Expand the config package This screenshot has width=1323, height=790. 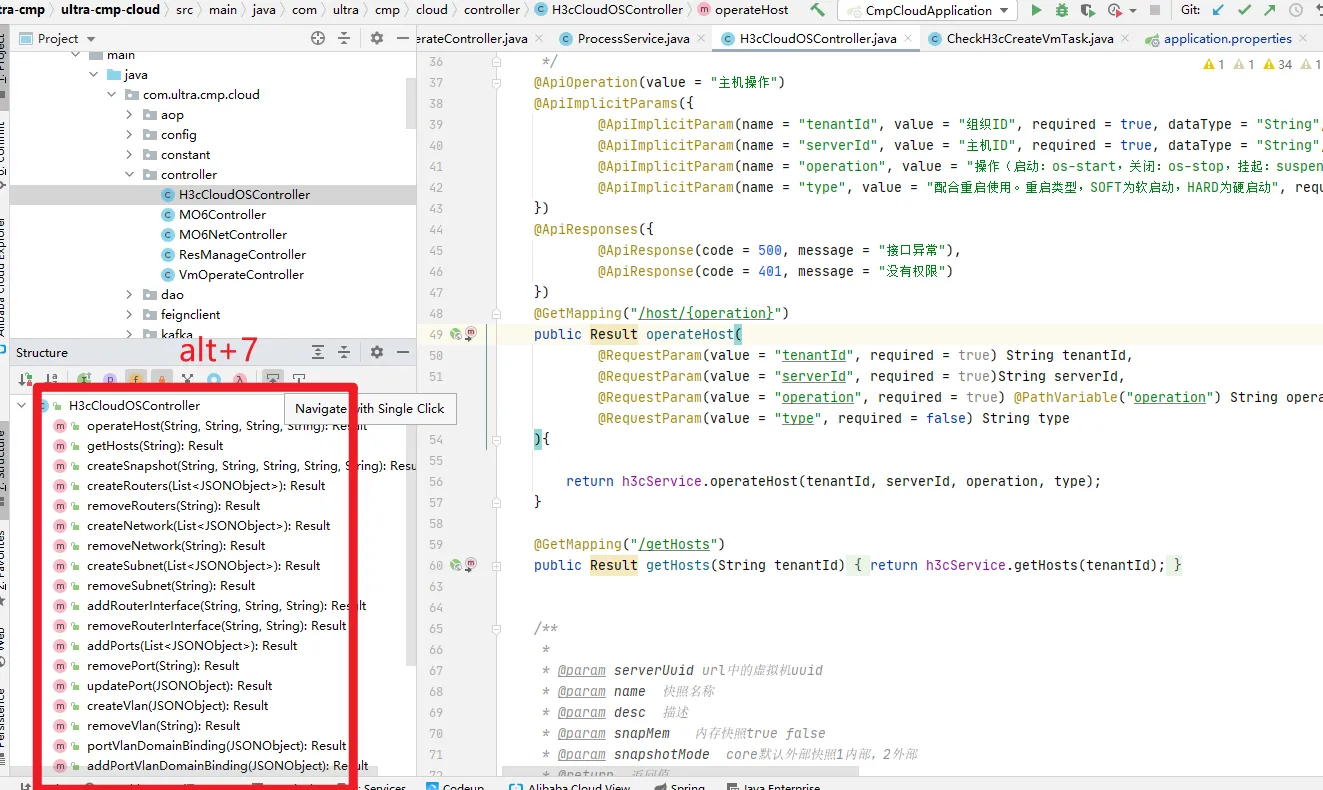point(130,135)
